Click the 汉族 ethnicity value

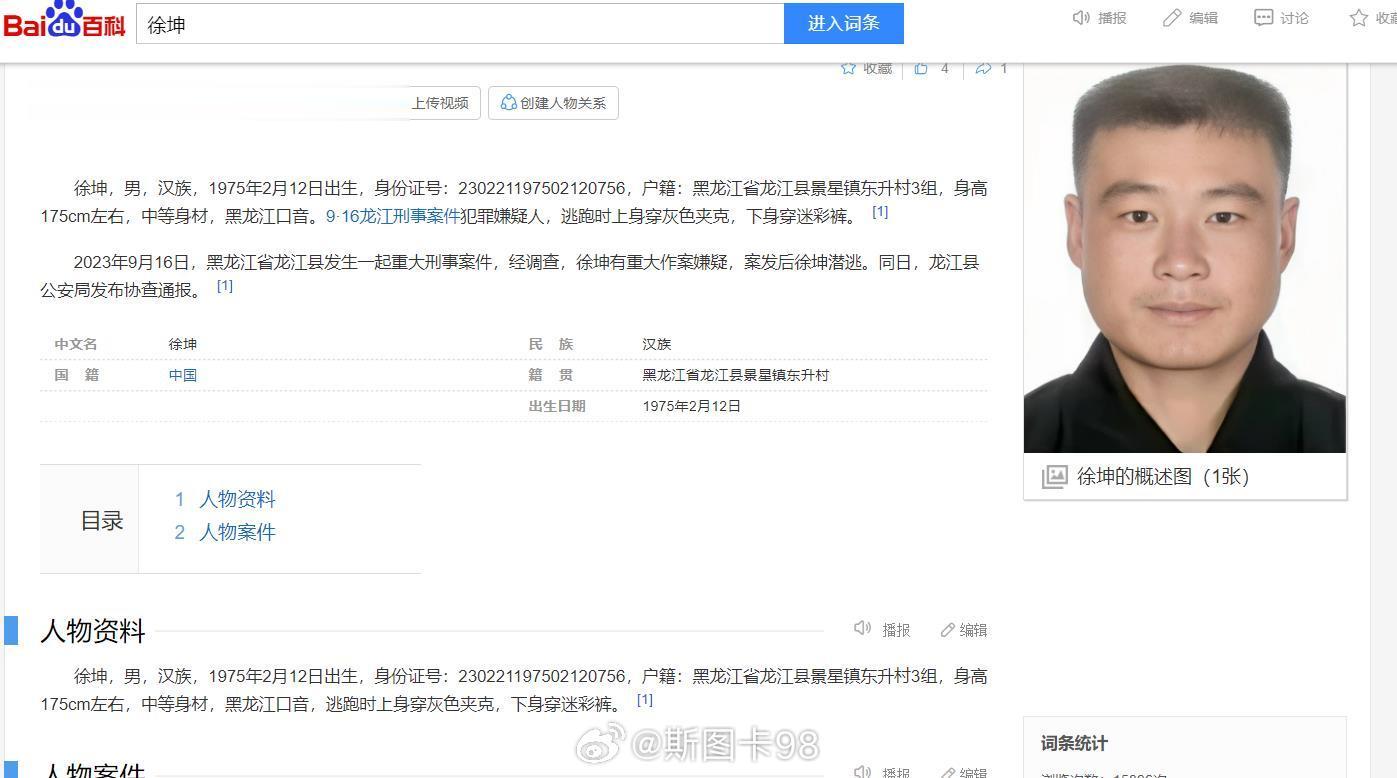[657, 344]
